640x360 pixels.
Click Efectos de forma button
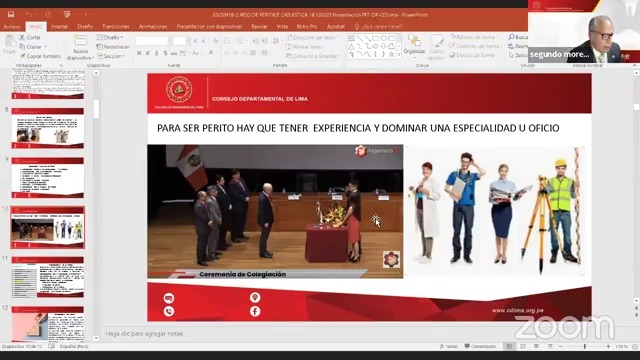point(472,55)
